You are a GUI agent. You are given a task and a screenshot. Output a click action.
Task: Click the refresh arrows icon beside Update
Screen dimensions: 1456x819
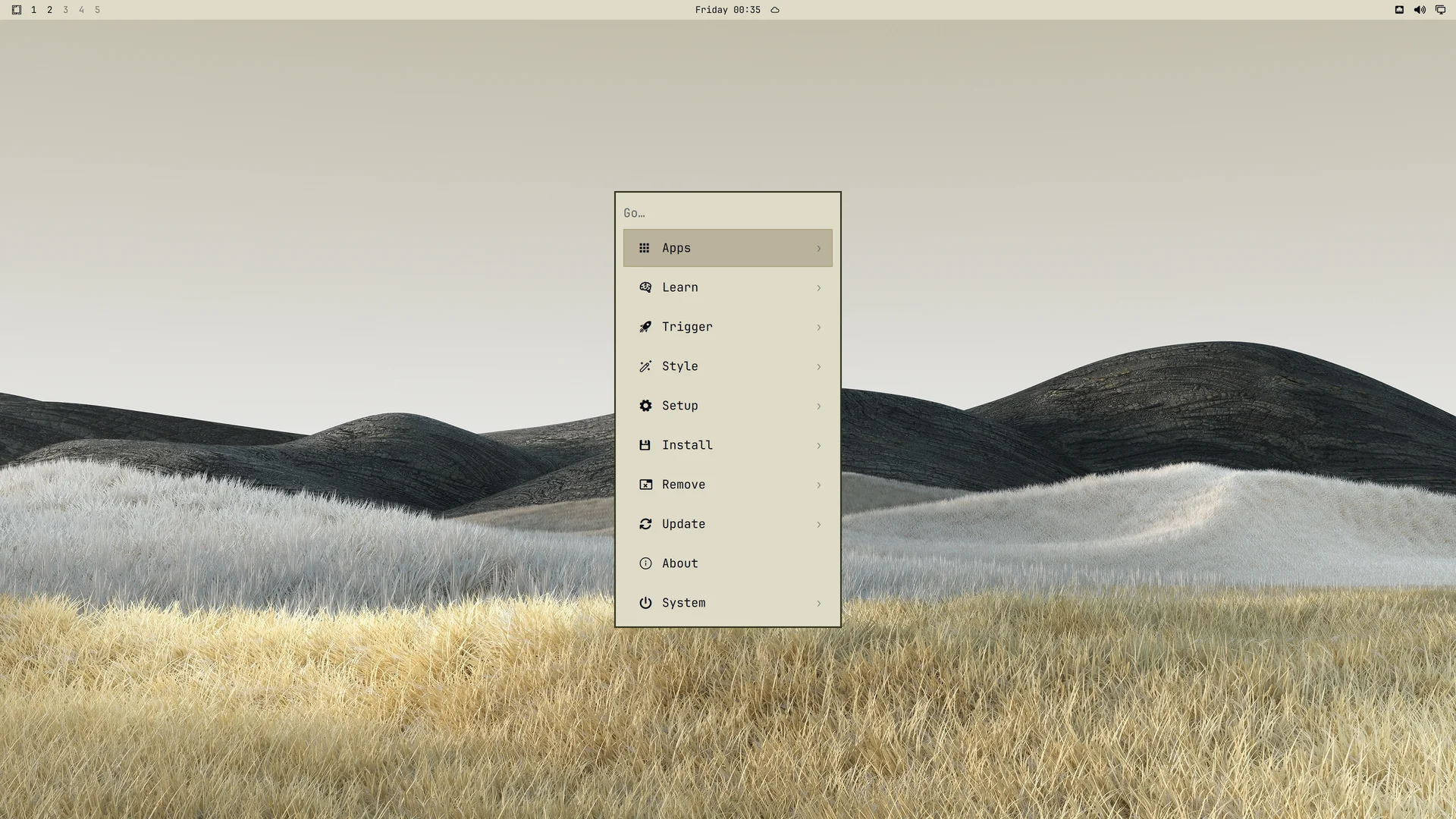click(645, 524)
